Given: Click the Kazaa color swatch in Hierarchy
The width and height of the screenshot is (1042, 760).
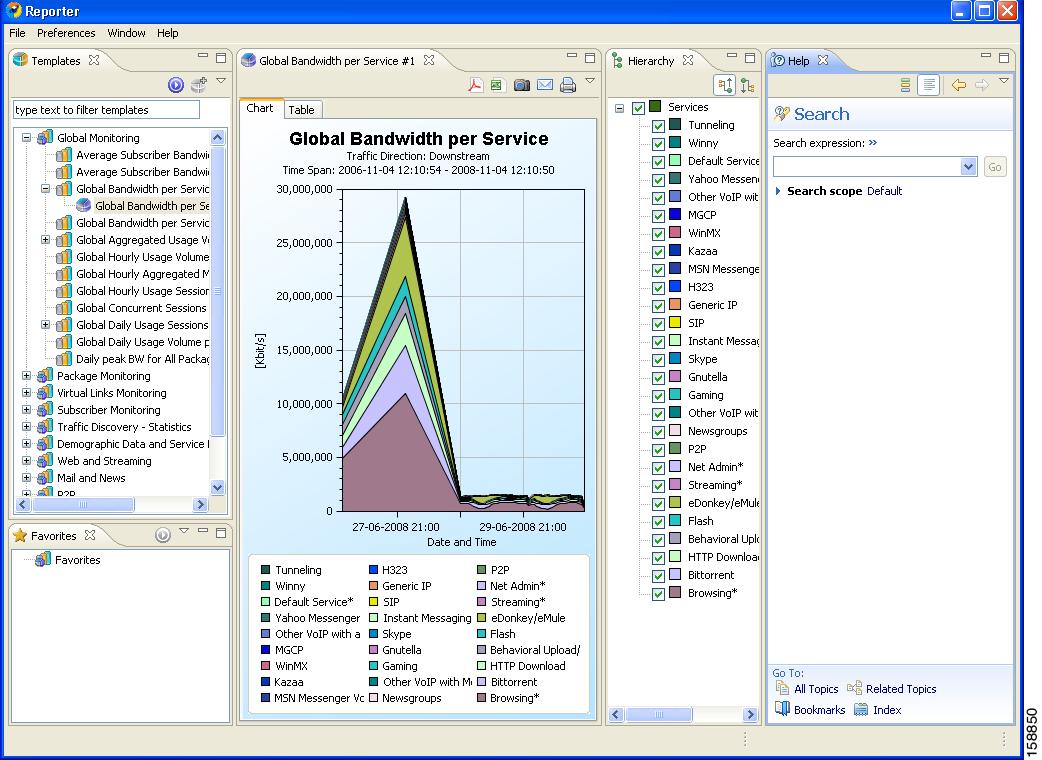Looking at the screenshot, I should 675,251.
